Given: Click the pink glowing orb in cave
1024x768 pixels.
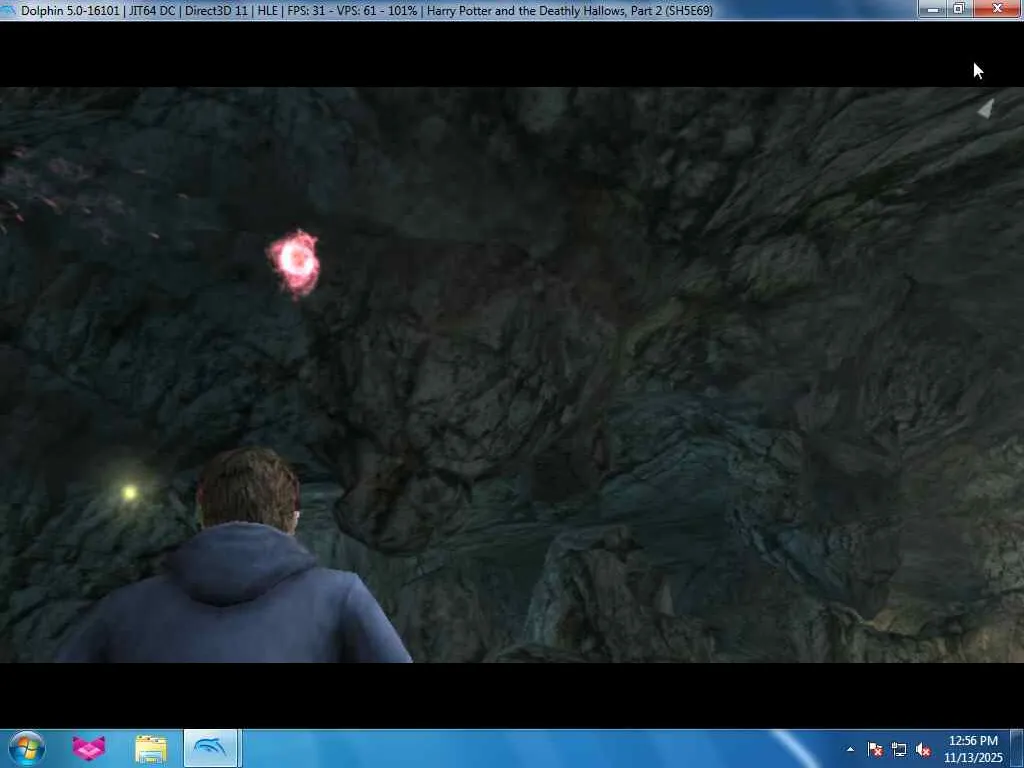Looking at the screenshot, I should point(295,263).
